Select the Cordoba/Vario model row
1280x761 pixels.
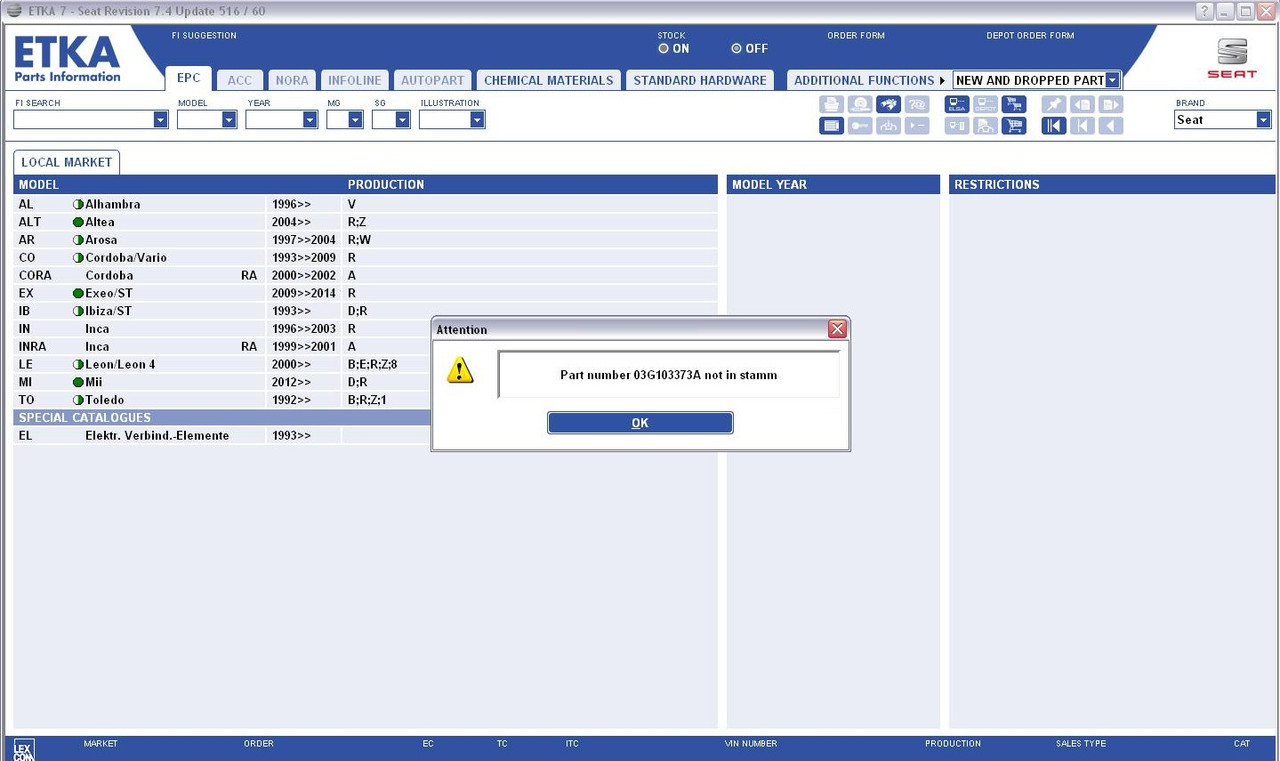pyautogui.click(x=365, y=257)
